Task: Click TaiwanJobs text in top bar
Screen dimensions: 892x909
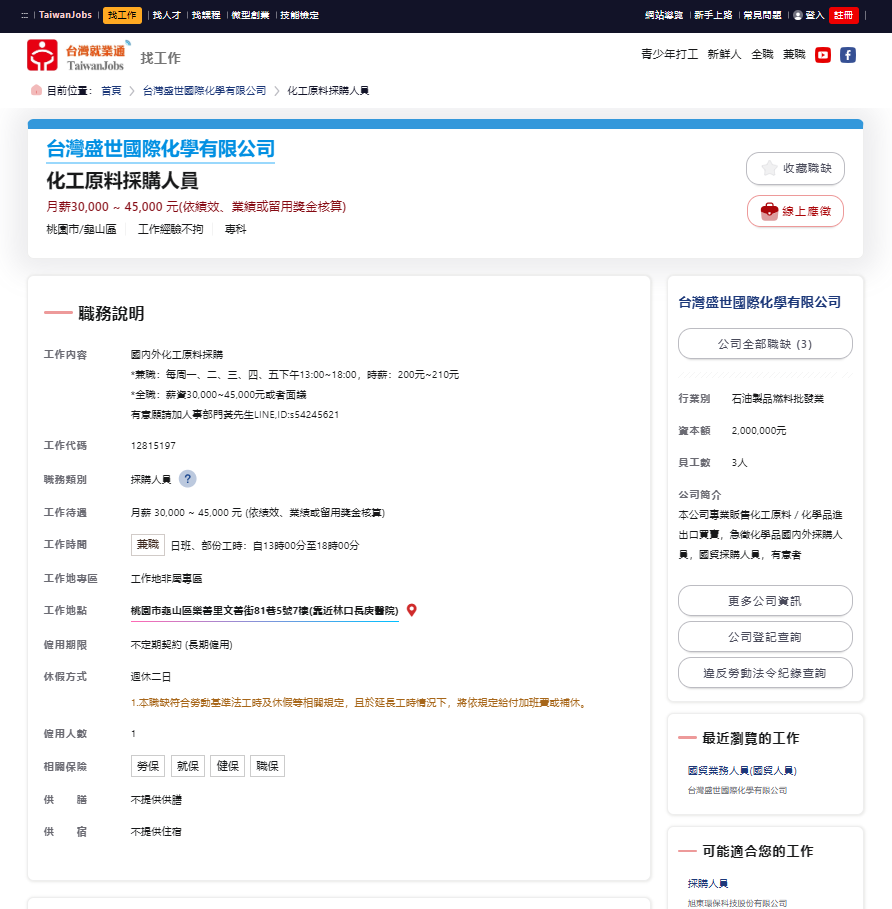Action: (65, 15)
